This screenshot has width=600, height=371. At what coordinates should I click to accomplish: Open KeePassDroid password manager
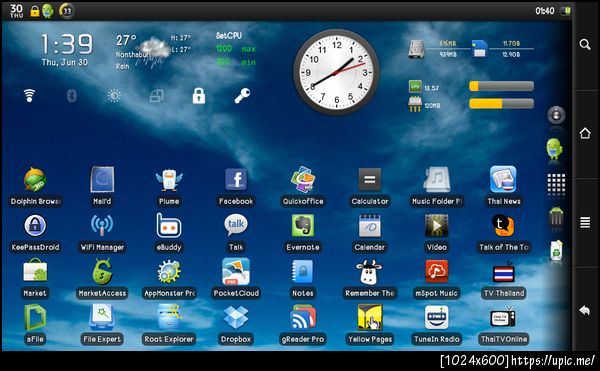point(35,226)
